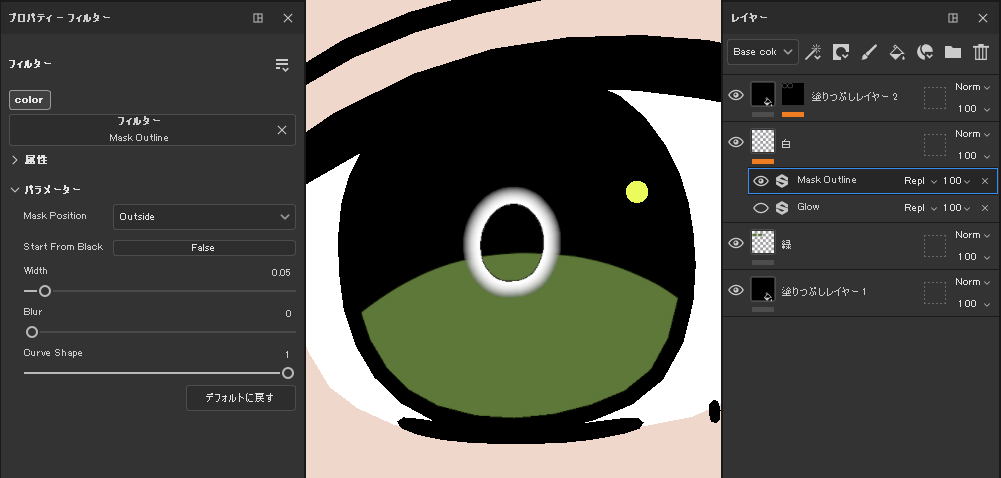Open the Mask Position dropdown
The image size is (1001, 478).
(x=203, y=217)
